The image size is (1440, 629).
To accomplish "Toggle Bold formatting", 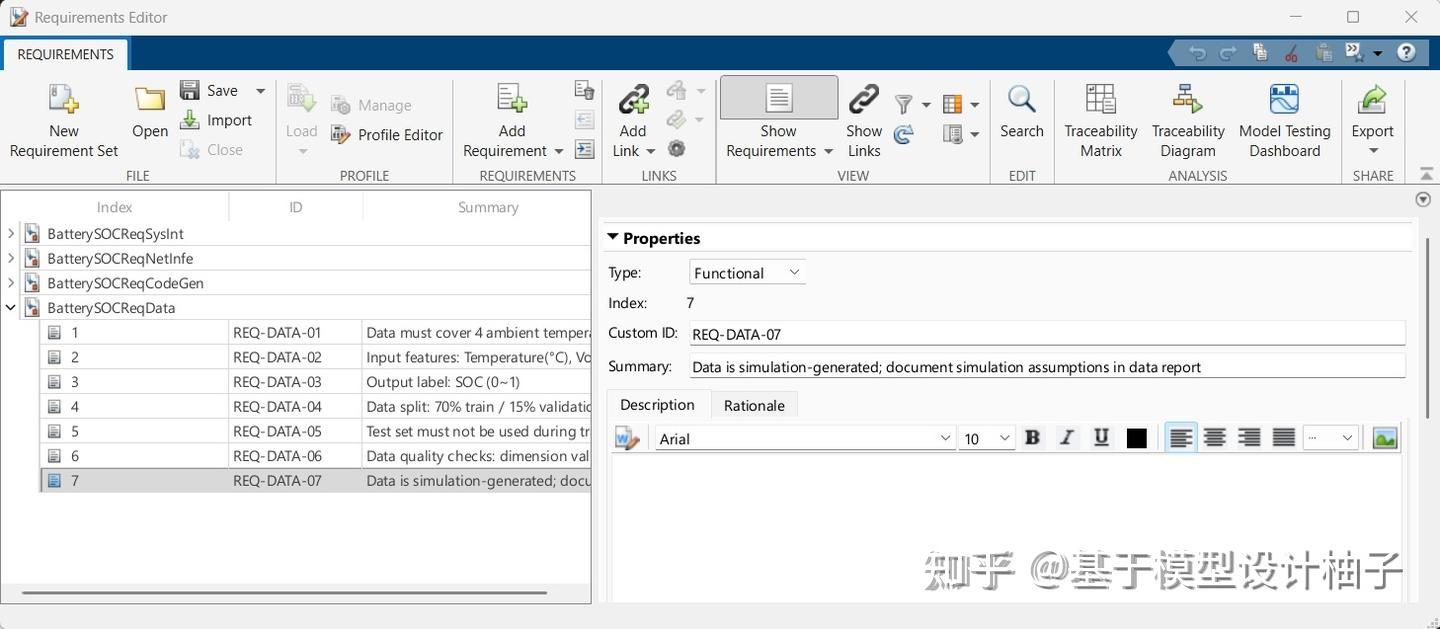I will point(1032,437).
